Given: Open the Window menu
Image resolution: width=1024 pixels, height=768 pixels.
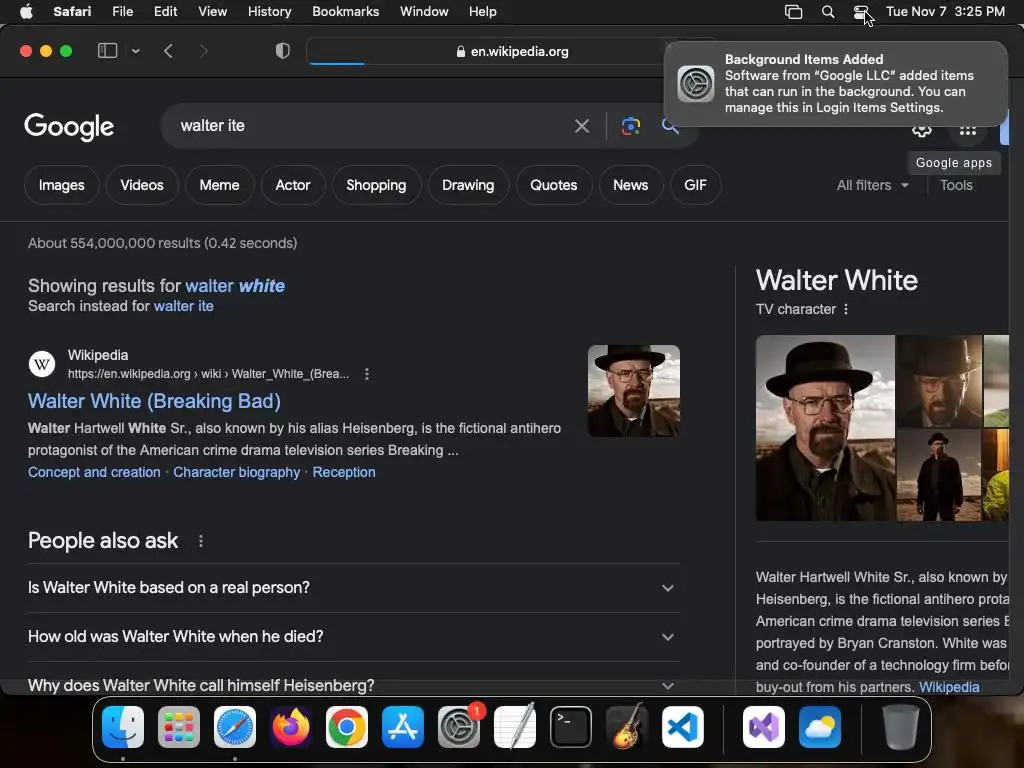Looking at the screenshot, I should 424,12.
